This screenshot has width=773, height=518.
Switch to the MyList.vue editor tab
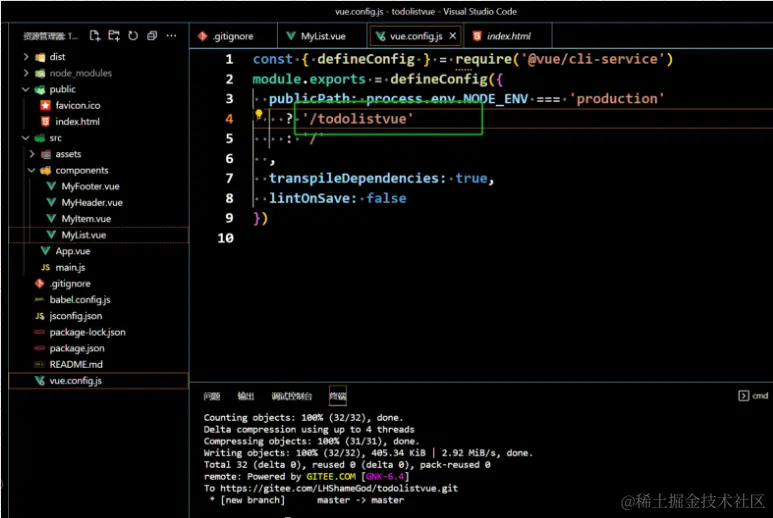(x=322, y=36)
